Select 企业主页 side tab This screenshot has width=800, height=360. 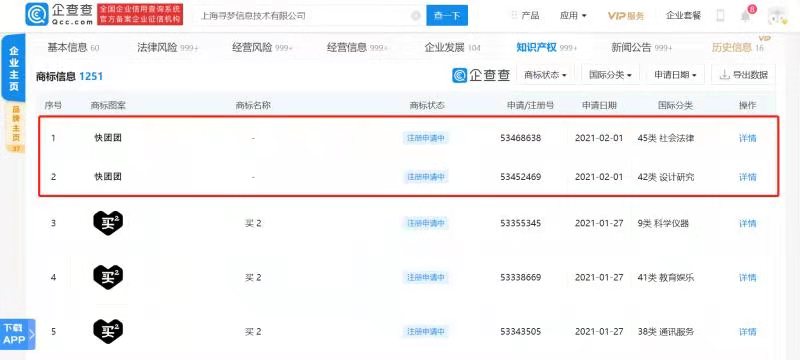click(x=13, y=68)
